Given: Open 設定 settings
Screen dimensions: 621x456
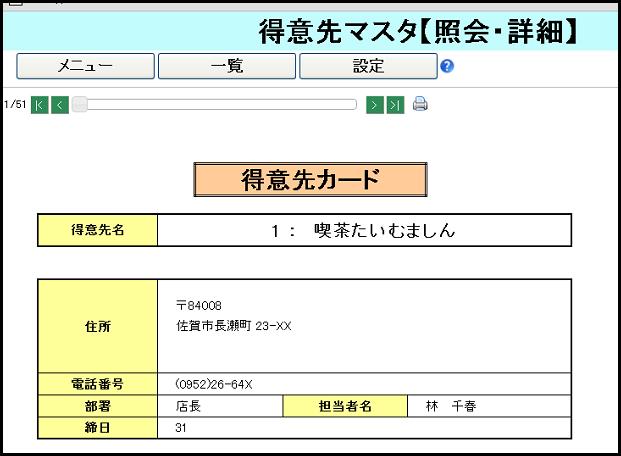Looking at the screenshot, I should (368, 67).
